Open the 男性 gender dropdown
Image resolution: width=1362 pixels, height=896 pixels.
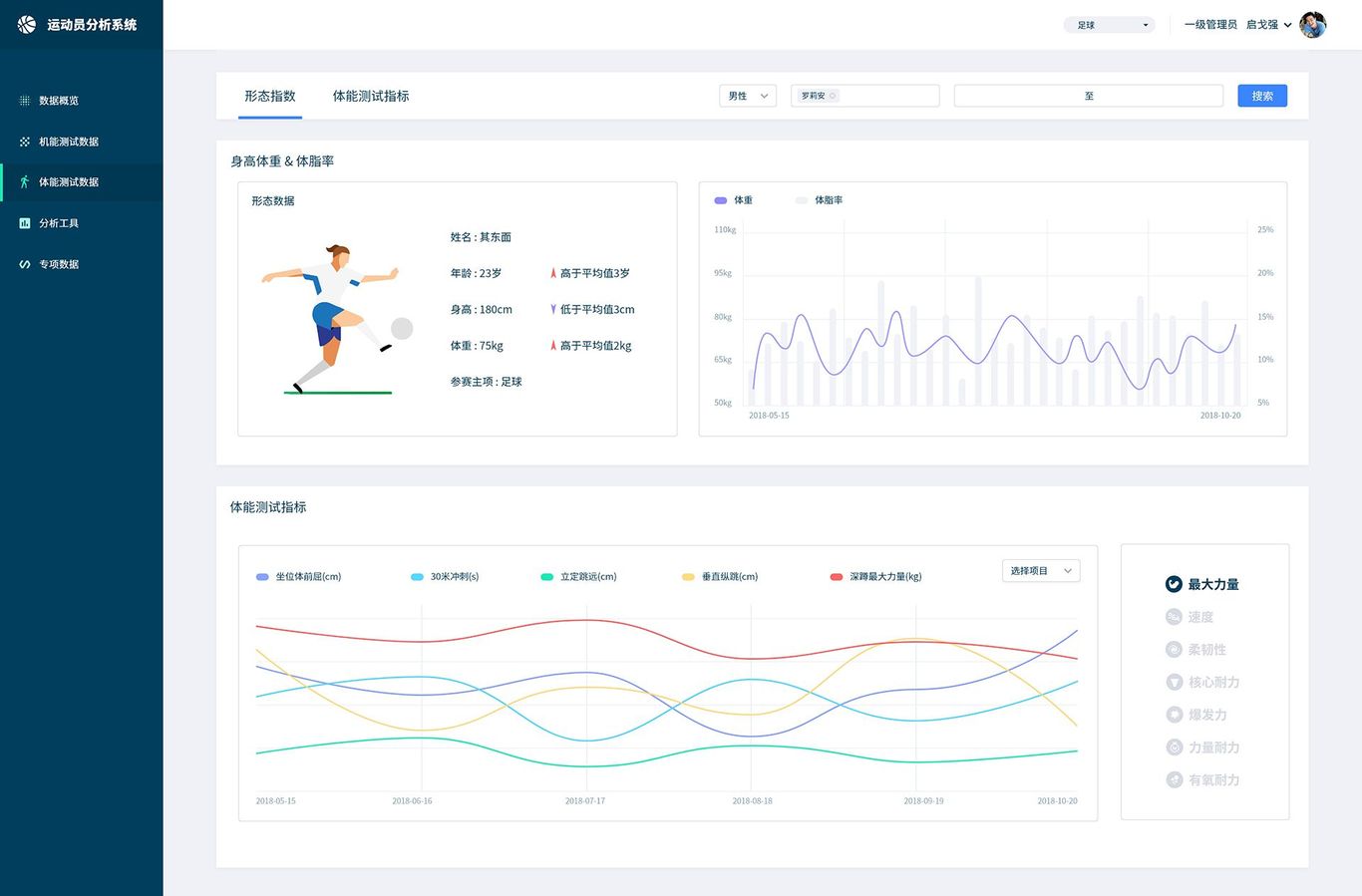coord(748,96)
